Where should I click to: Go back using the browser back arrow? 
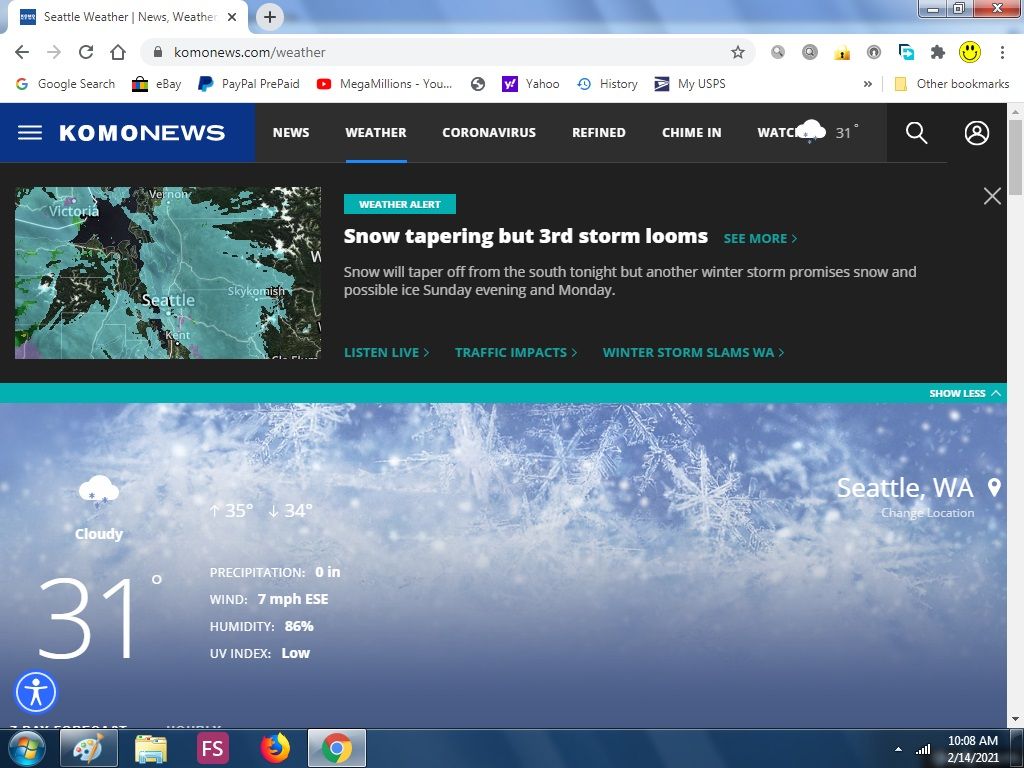[22, 52]
